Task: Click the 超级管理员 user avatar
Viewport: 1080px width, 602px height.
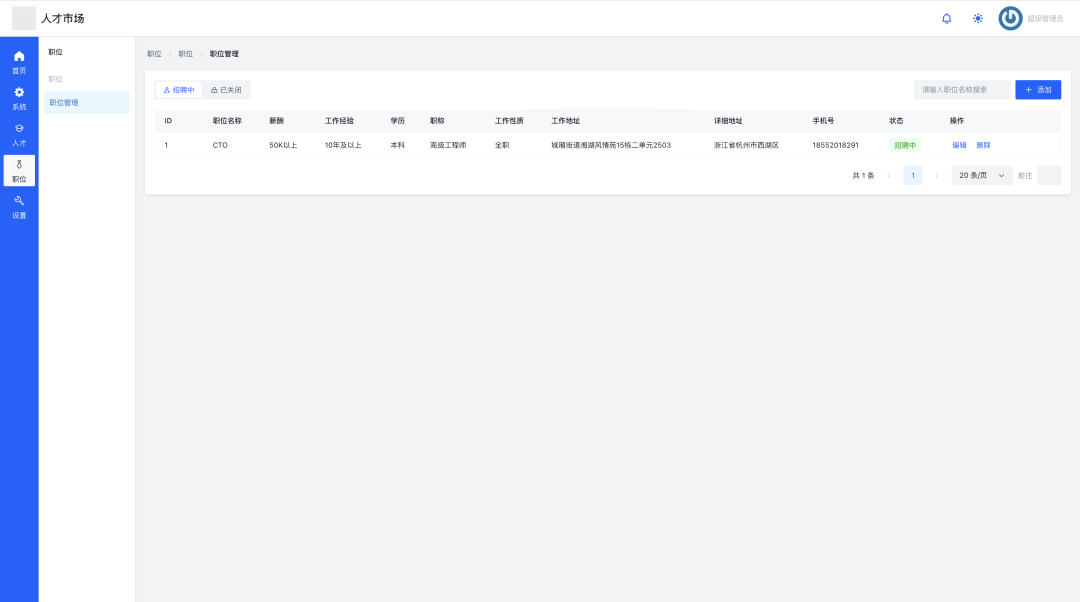Action: [x=1011, y=19]
